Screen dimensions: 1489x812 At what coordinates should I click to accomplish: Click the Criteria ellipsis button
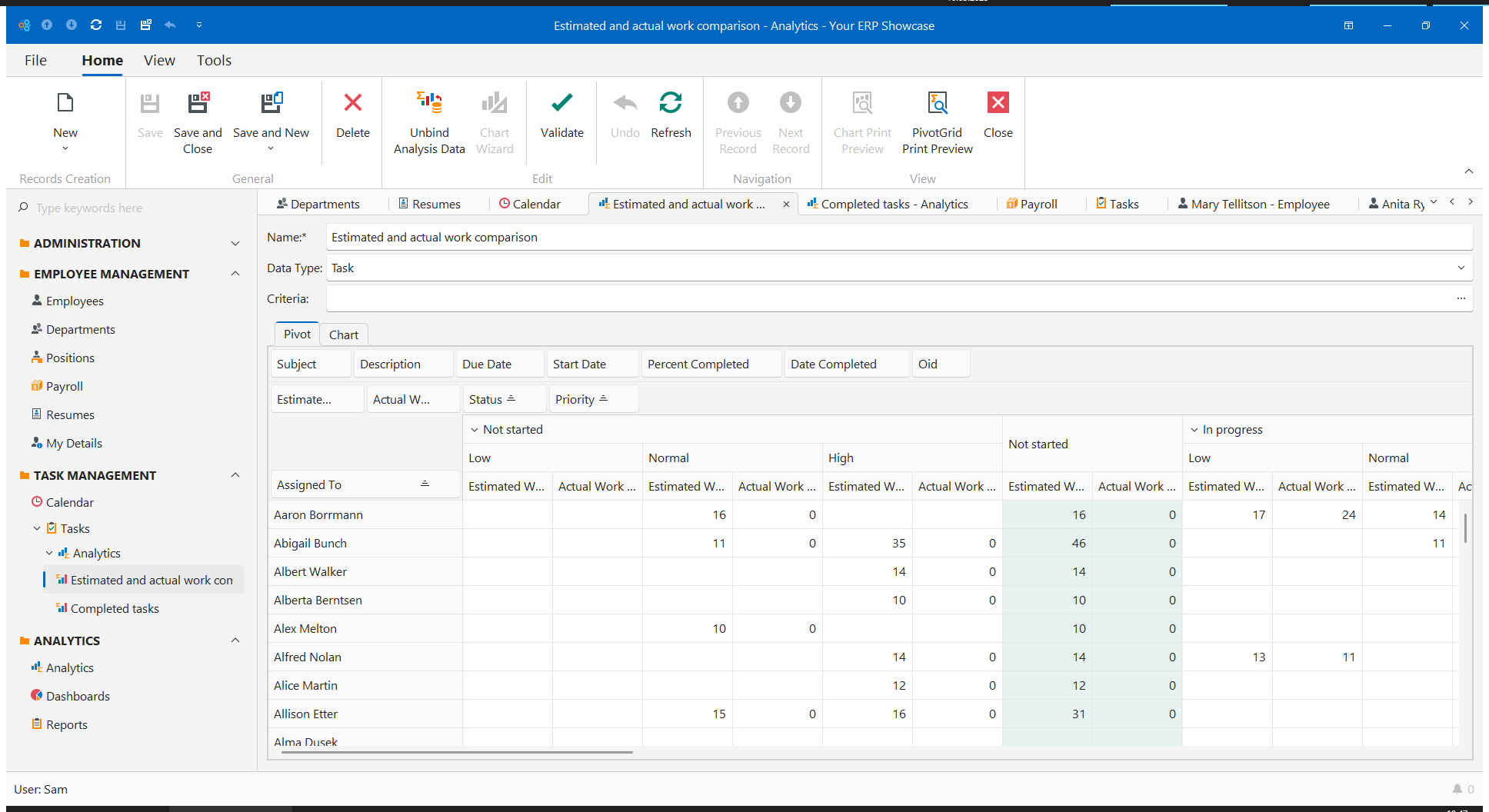point(1461,298)
